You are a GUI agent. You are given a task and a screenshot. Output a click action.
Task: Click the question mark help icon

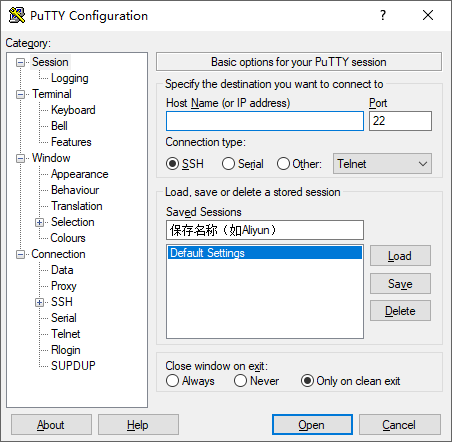click(383, 15)
